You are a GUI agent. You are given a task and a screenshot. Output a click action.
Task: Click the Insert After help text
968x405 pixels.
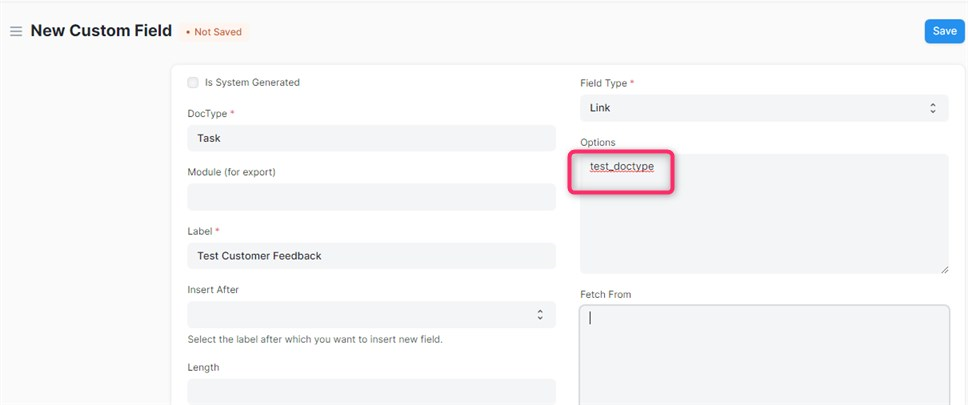[x=315, y=340]
